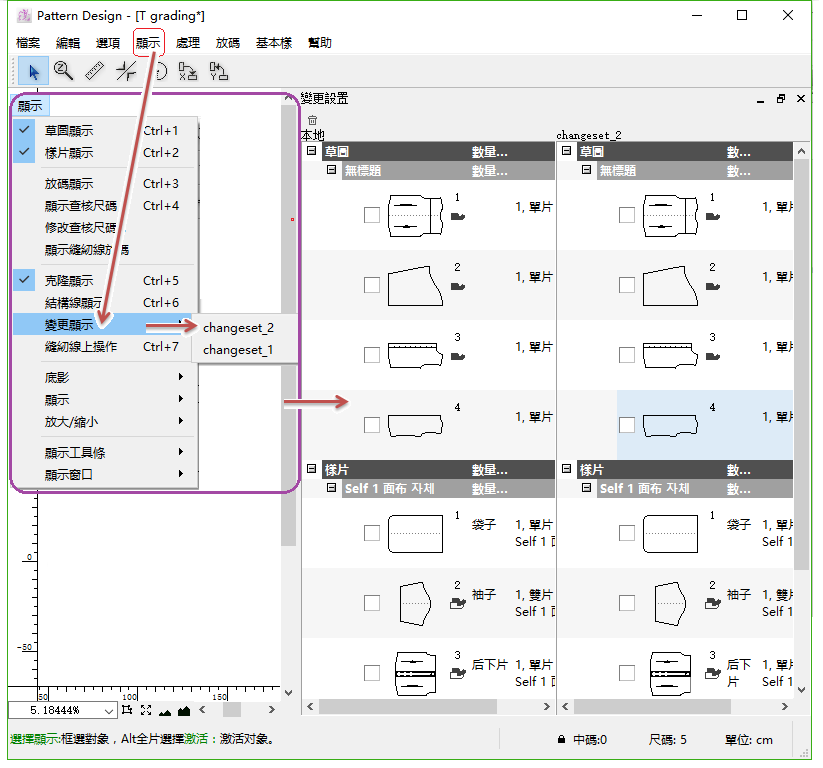Choose changeset_1 from the submenu

click(237, 350)
